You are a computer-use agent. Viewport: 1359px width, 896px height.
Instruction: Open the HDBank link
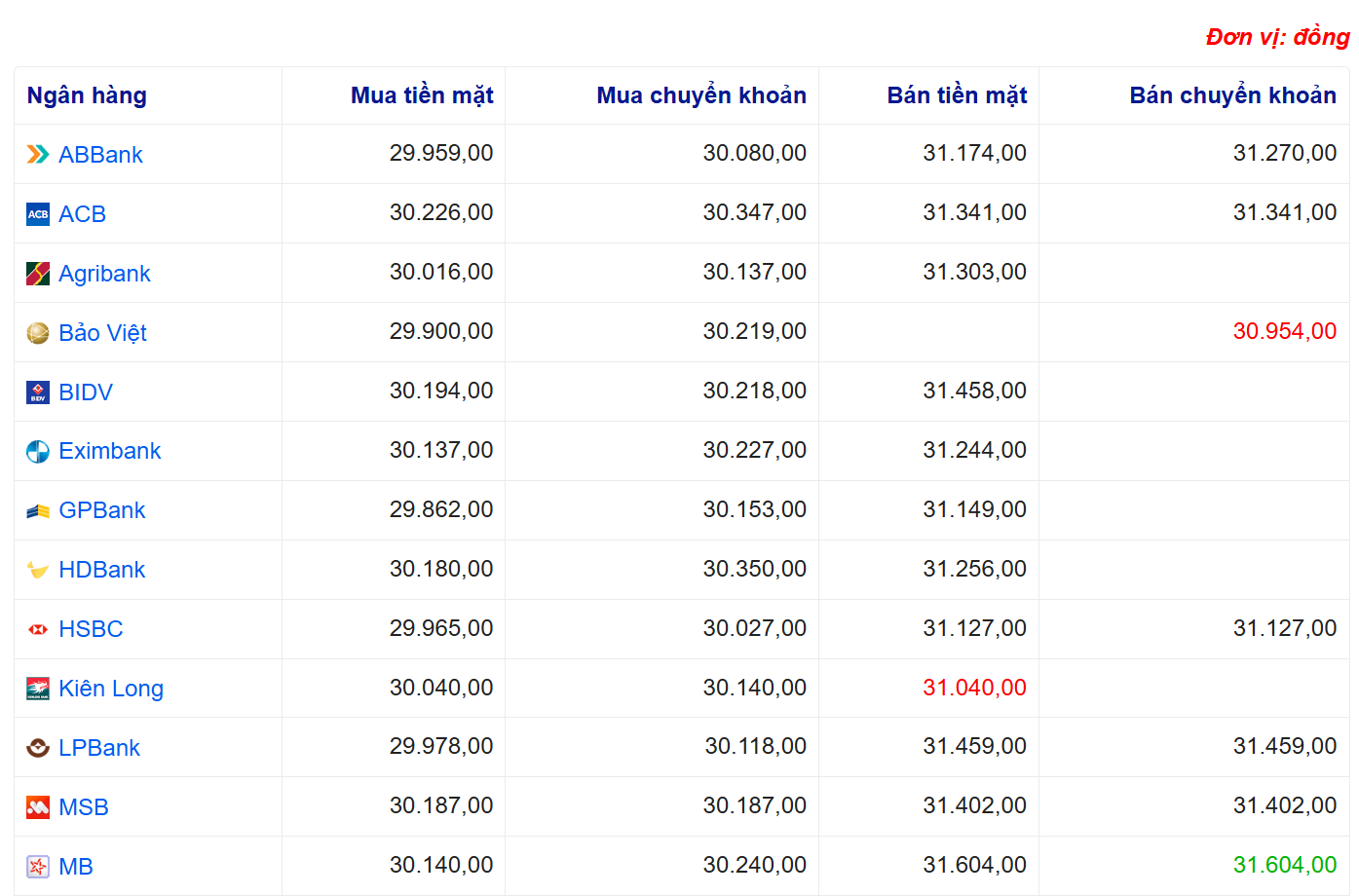pos(101,570)
